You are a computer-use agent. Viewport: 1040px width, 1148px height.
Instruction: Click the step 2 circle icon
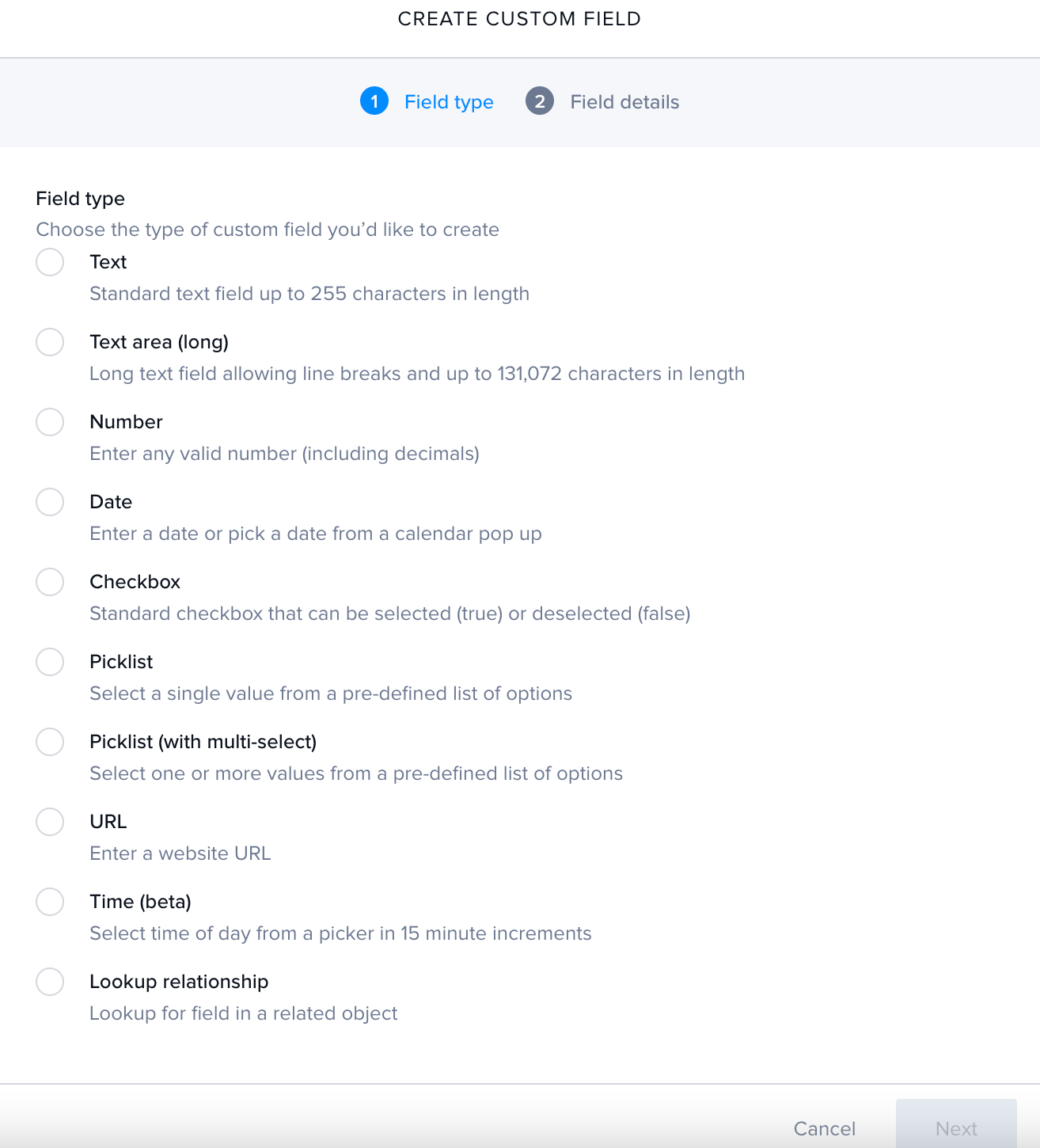[x=540, y=101]
